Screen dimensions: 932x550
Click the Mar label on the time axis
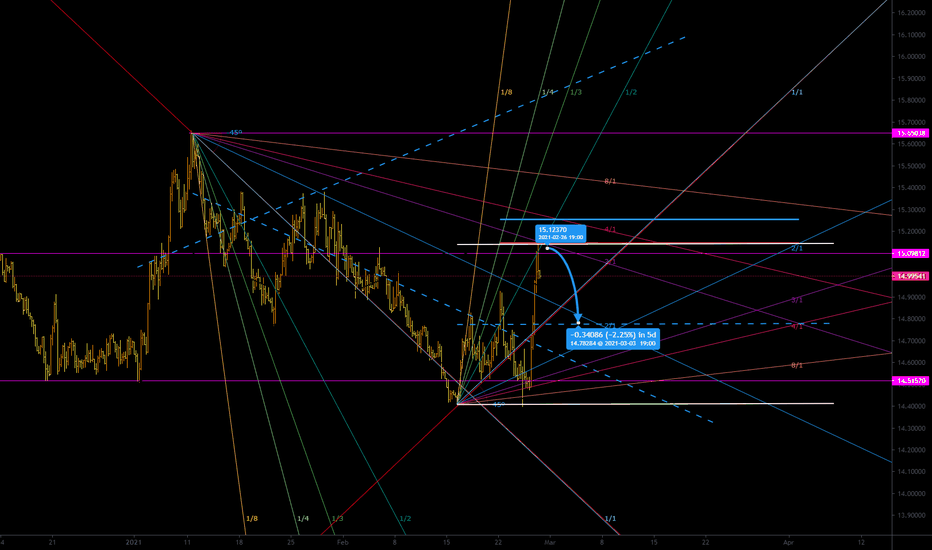pyautogui.click(x=550, y=542)
